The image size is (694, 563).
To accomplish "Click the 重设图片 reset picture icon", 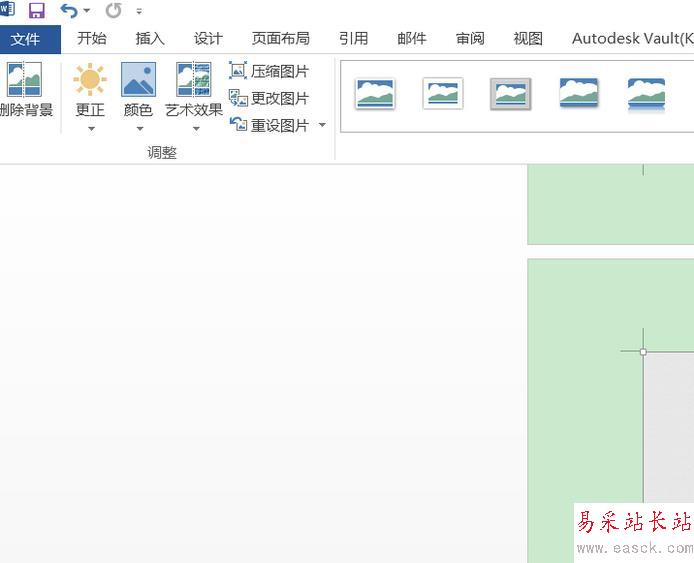I will [238, 124].
